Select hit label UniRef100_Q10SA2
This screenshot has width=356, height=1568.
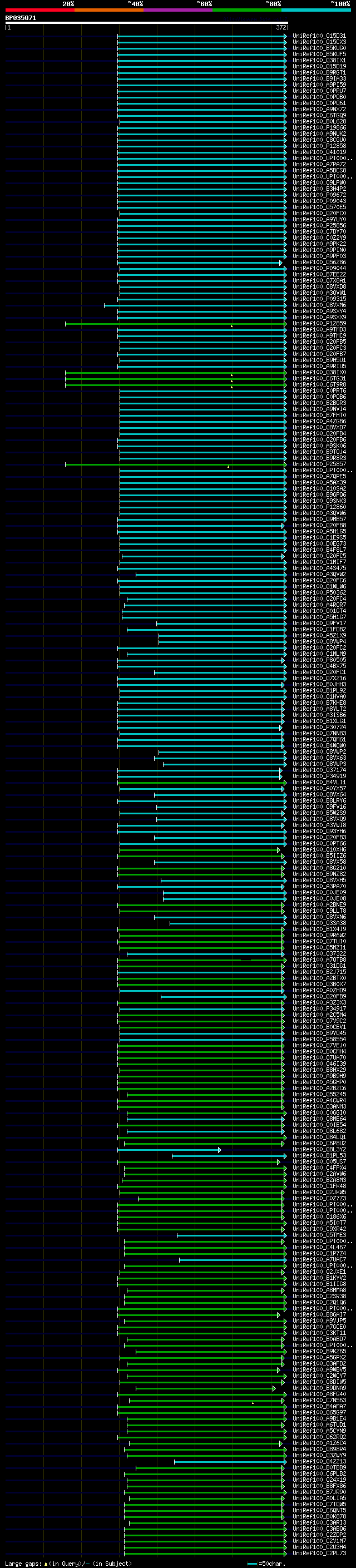[x=319, y=488]
